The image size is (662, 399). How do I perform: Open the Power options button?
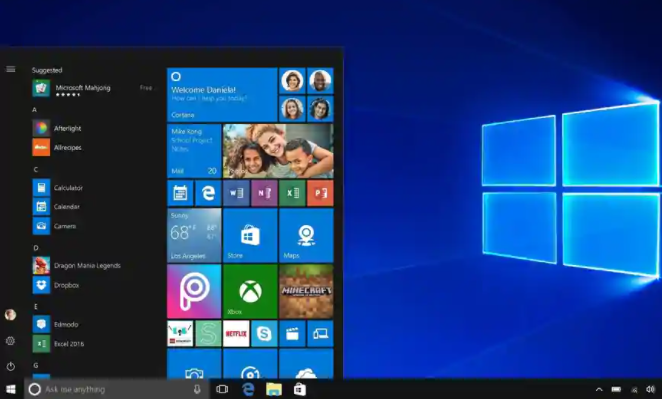coord(11,366)
